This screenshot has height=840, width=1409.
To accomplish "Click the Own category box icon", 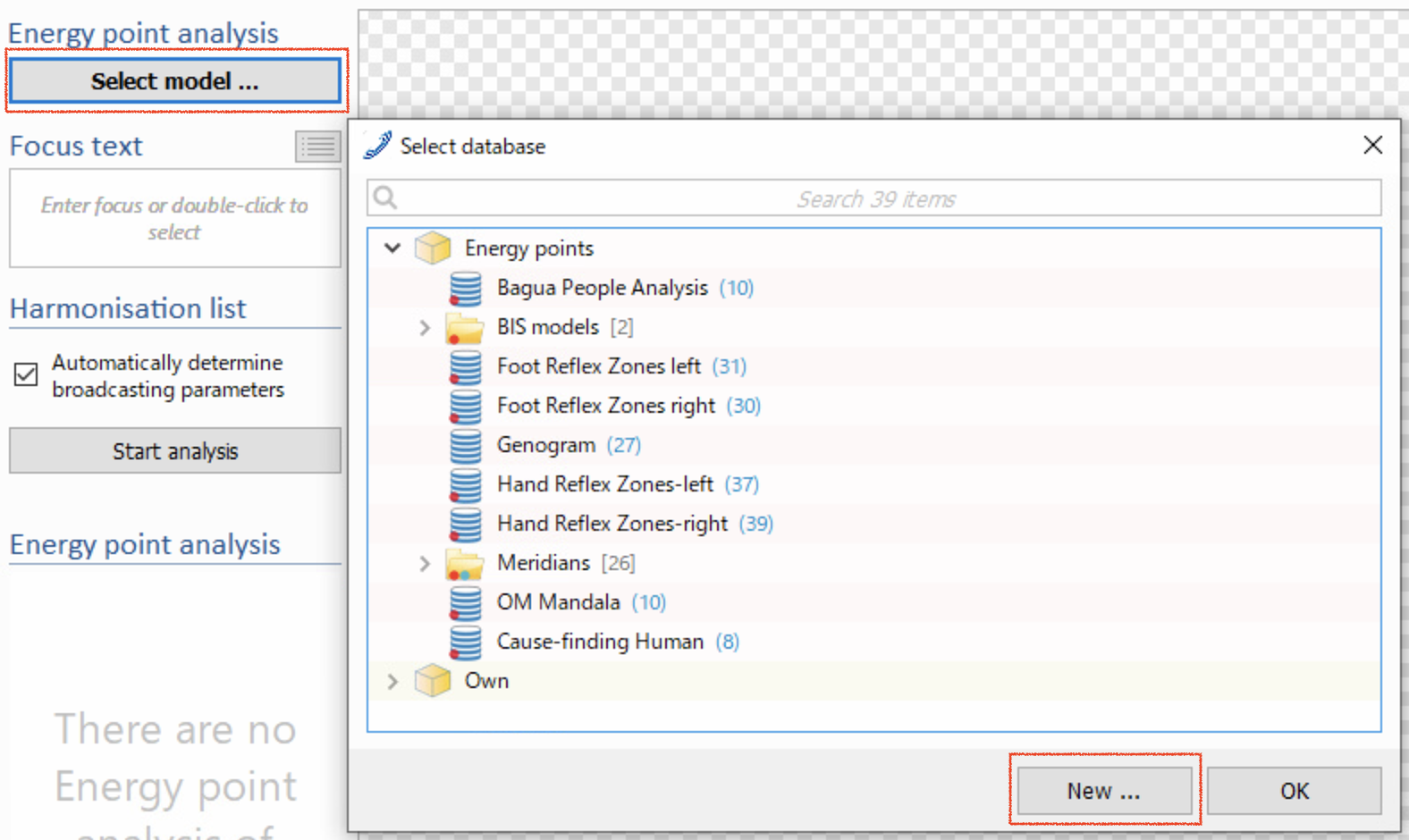I will pyautogui.click(x=433, y=681).
